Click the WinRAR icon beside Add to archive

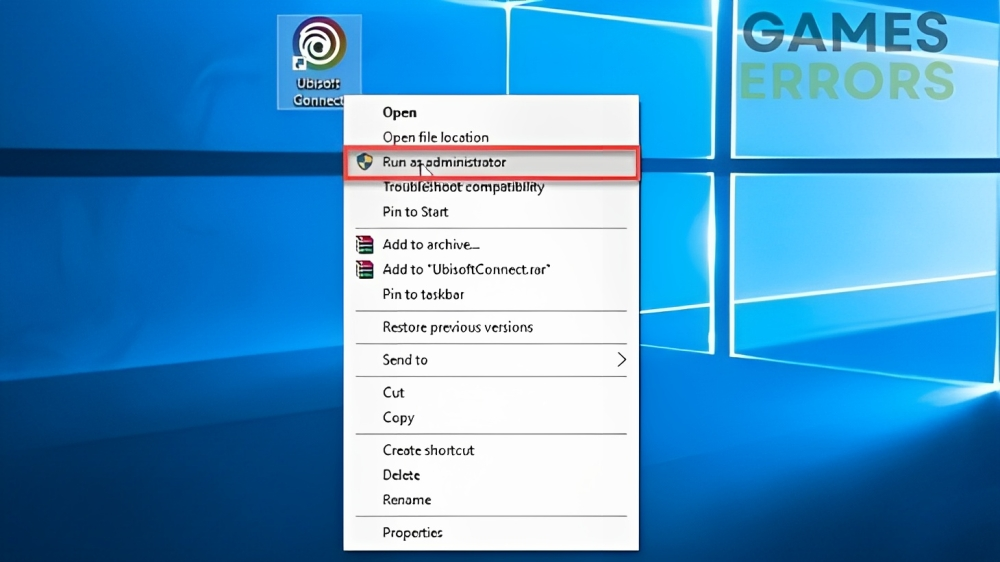(x=364, y=244)
